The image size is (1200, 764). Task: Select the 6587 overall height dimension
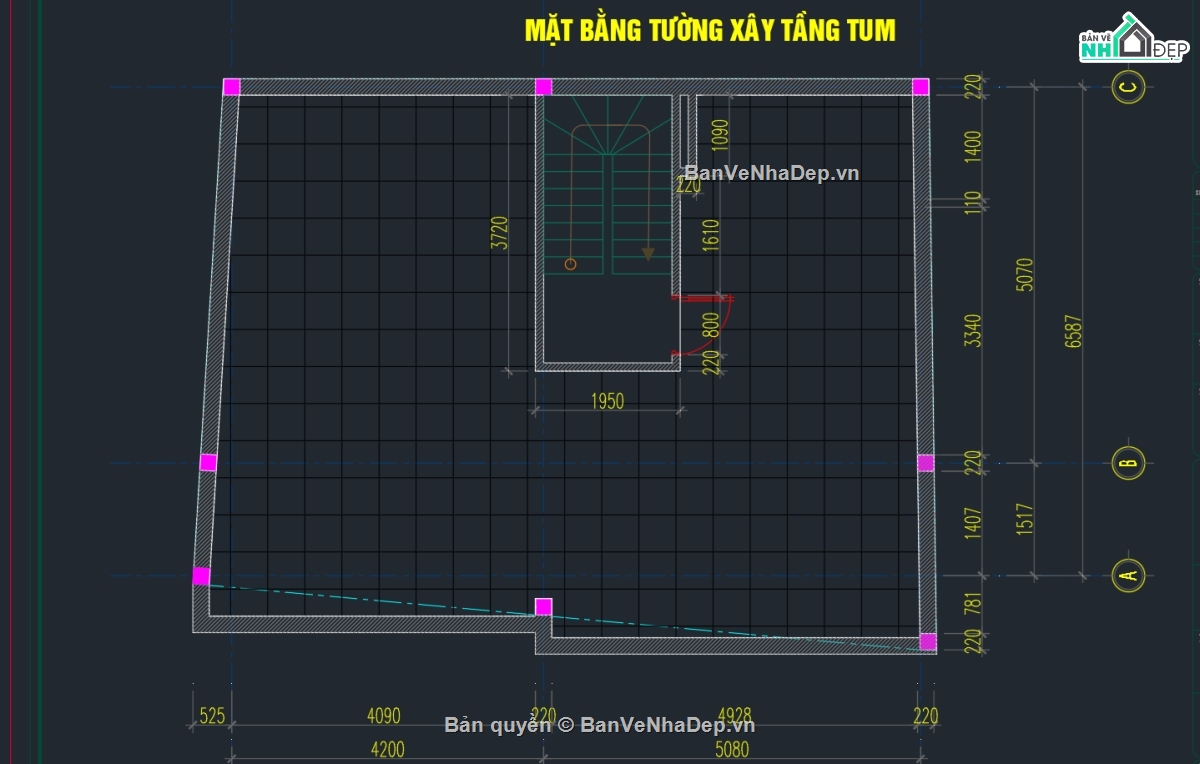pos(1074,331)
